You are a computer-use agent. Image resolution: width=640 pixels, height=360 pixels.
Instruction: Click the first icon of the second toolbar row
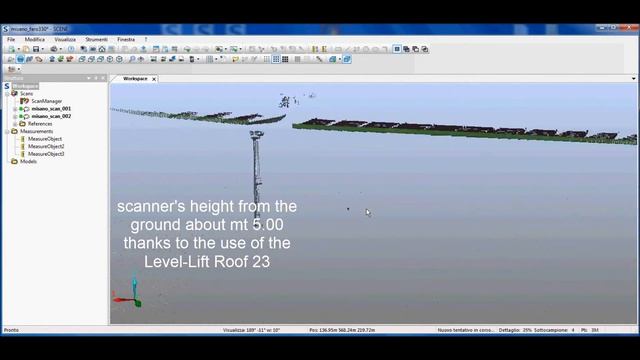11,59
